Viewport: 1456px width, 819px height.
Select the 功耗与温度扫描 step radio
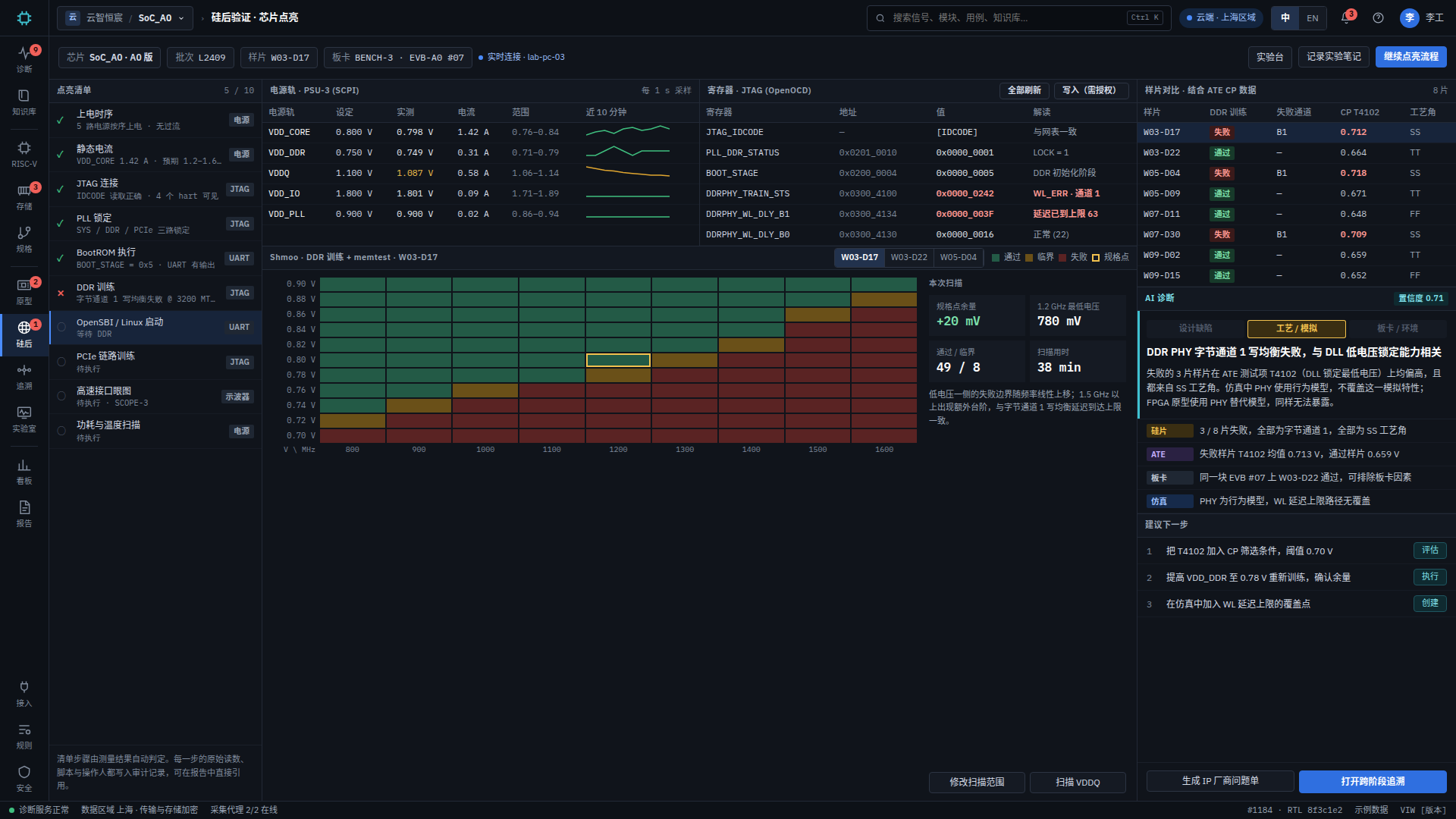coord(61,431)
